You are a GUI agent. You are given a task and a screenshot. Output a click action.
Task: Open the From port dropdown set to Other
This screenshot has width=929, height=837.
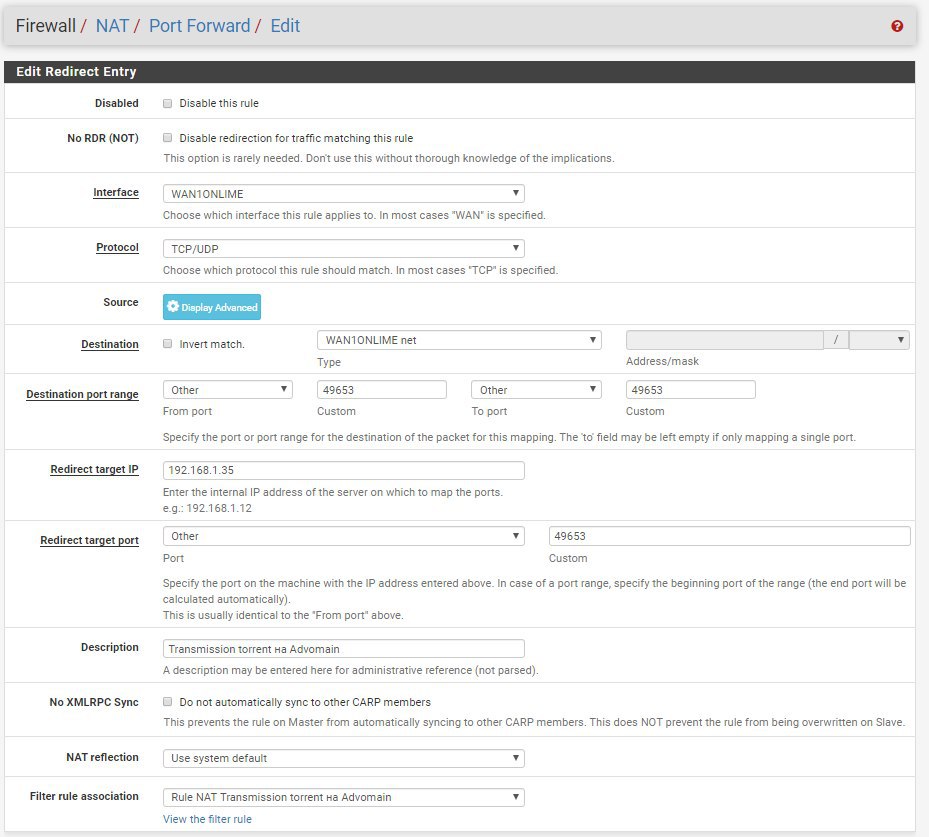228,390
